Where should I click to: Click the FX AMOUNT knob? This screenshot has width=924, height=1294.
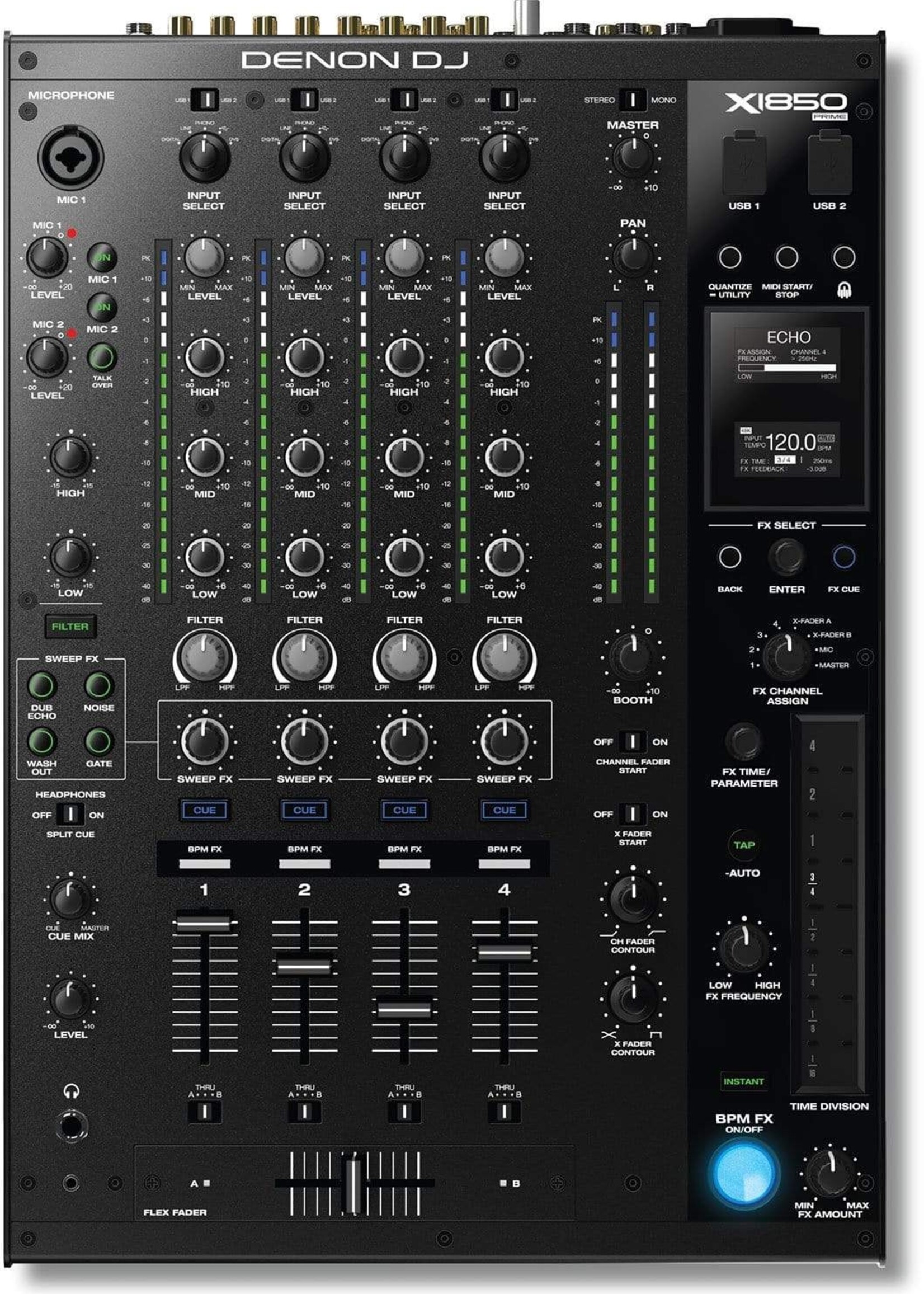pos(830,1172)
